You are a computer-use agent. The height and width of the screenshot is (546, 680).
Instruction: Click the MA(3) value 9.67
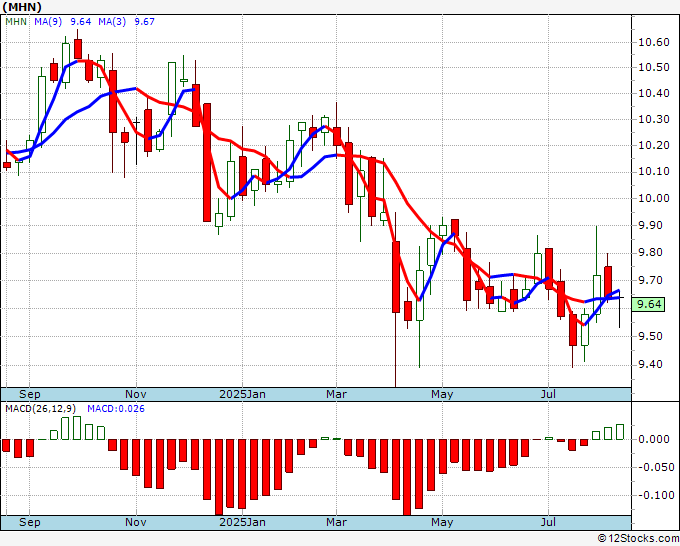pyautogui.click(x=144, y=22)
